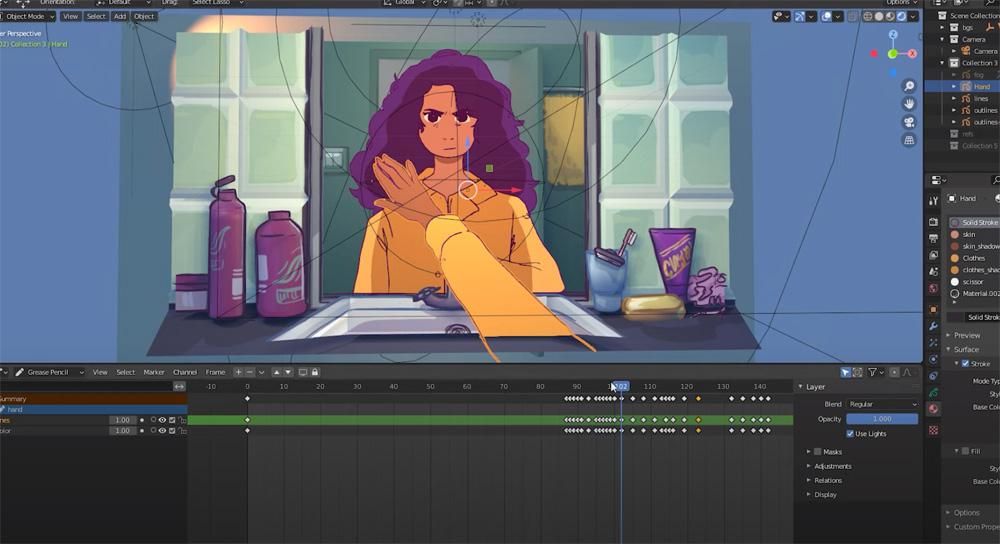Expand the lines object in outliner
Image resolution: width=1000 pixels, height=544 pixels.
[x=954, y=99]
